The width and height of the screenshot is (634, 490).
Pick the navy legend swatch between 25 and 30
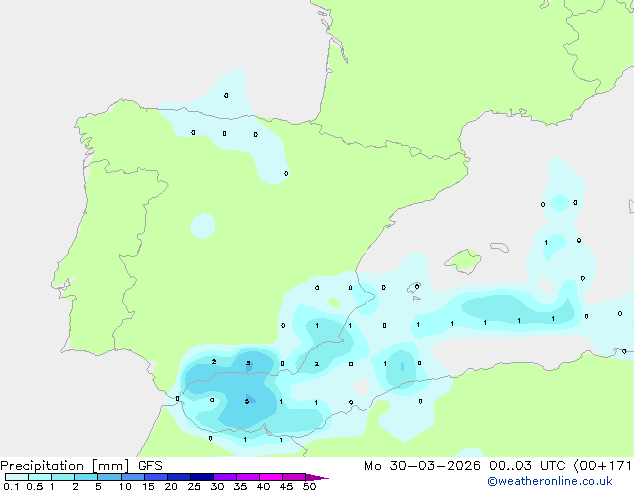(x=202, y=477)
